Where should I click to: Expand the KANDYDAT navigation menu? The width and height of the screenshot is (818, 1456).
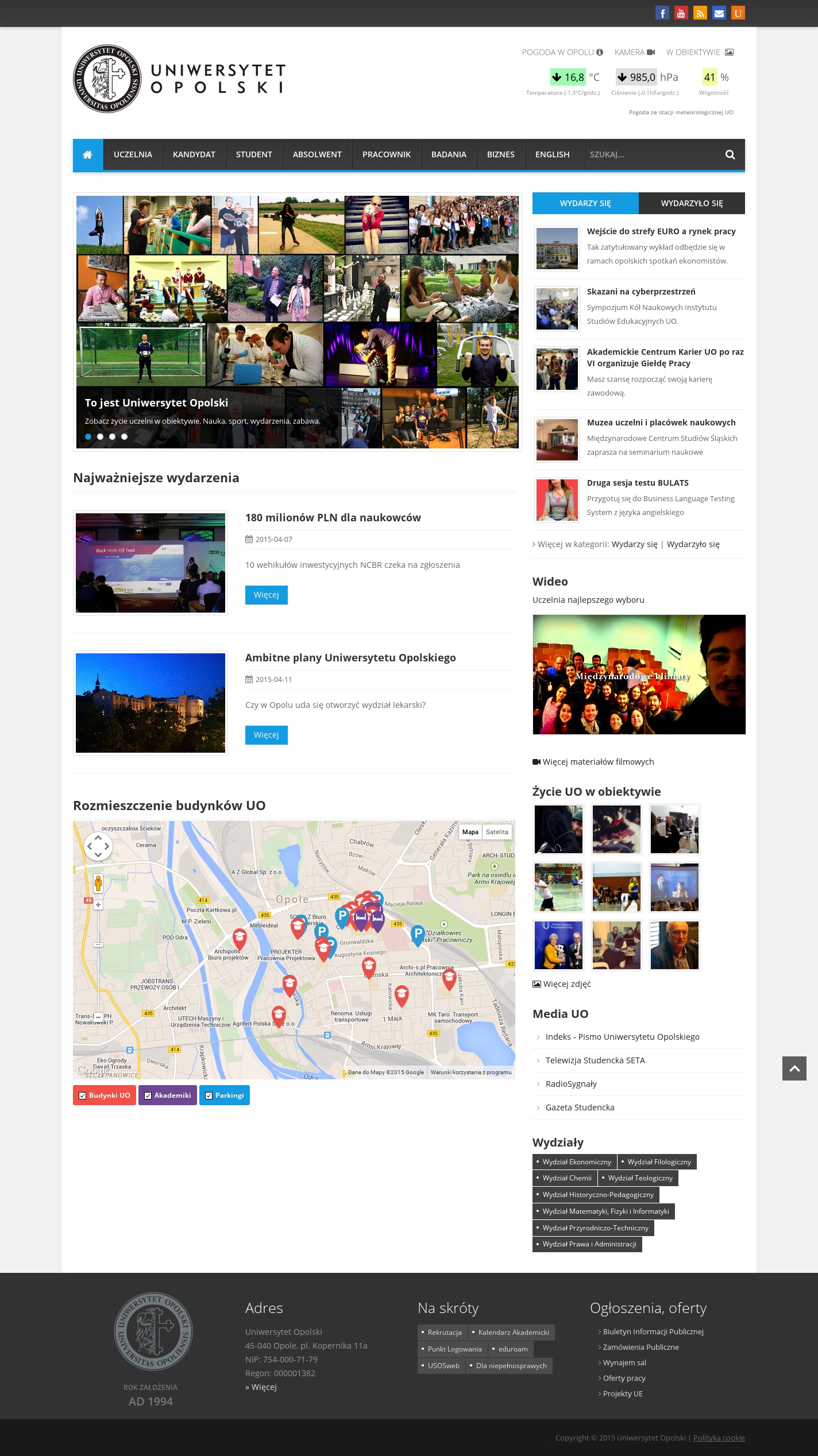(x=194, y=154)
